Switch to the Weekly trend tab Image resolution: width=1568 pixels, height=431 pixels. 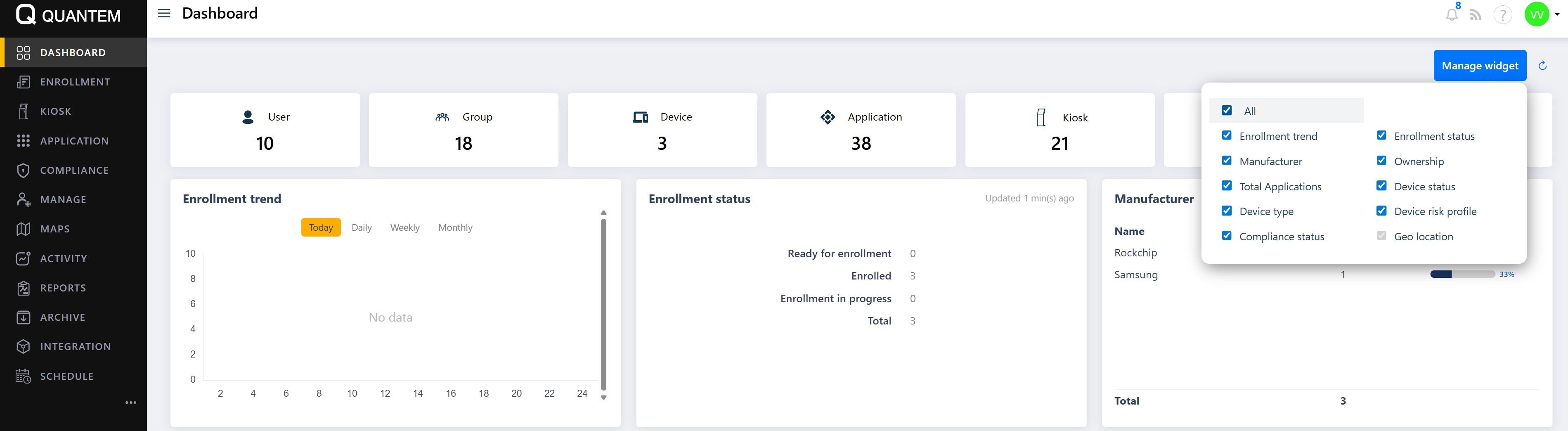[x=405, y=227]
